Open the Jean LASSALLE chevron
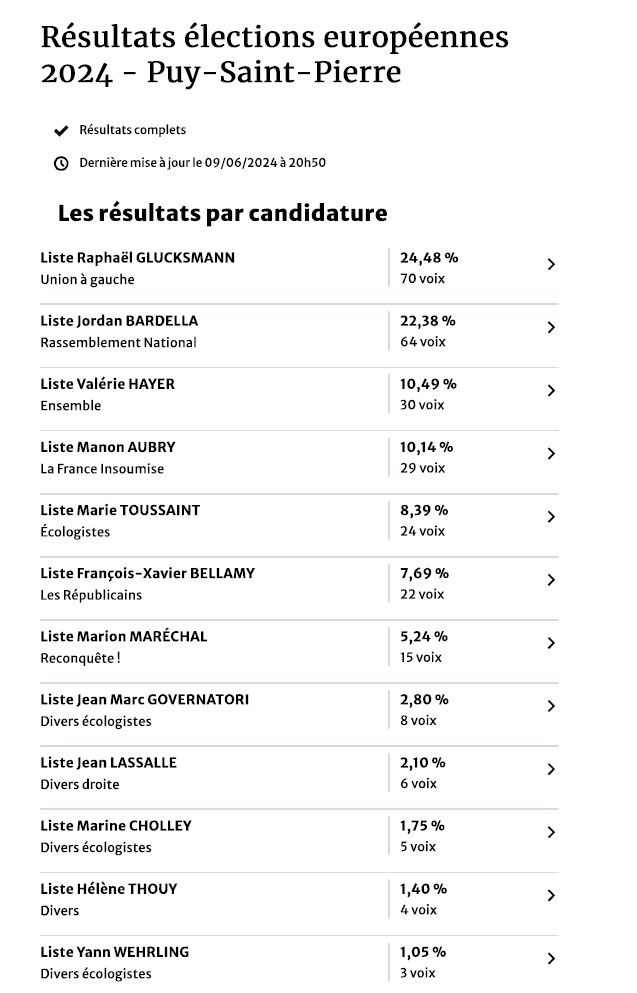Image resolution: width=637 pixels, height=993 pixels. (x=551, y=769)
